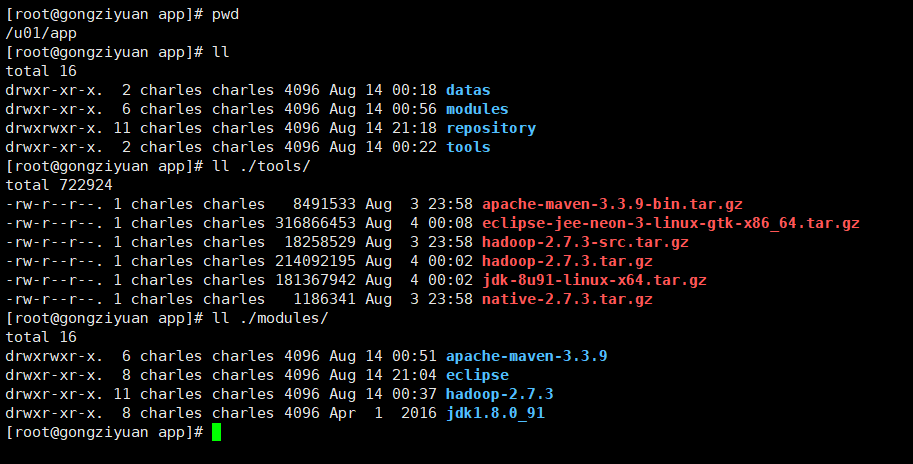
Task: Select the apache-maven-3.3.9 directory name
Action: [526, 356]
